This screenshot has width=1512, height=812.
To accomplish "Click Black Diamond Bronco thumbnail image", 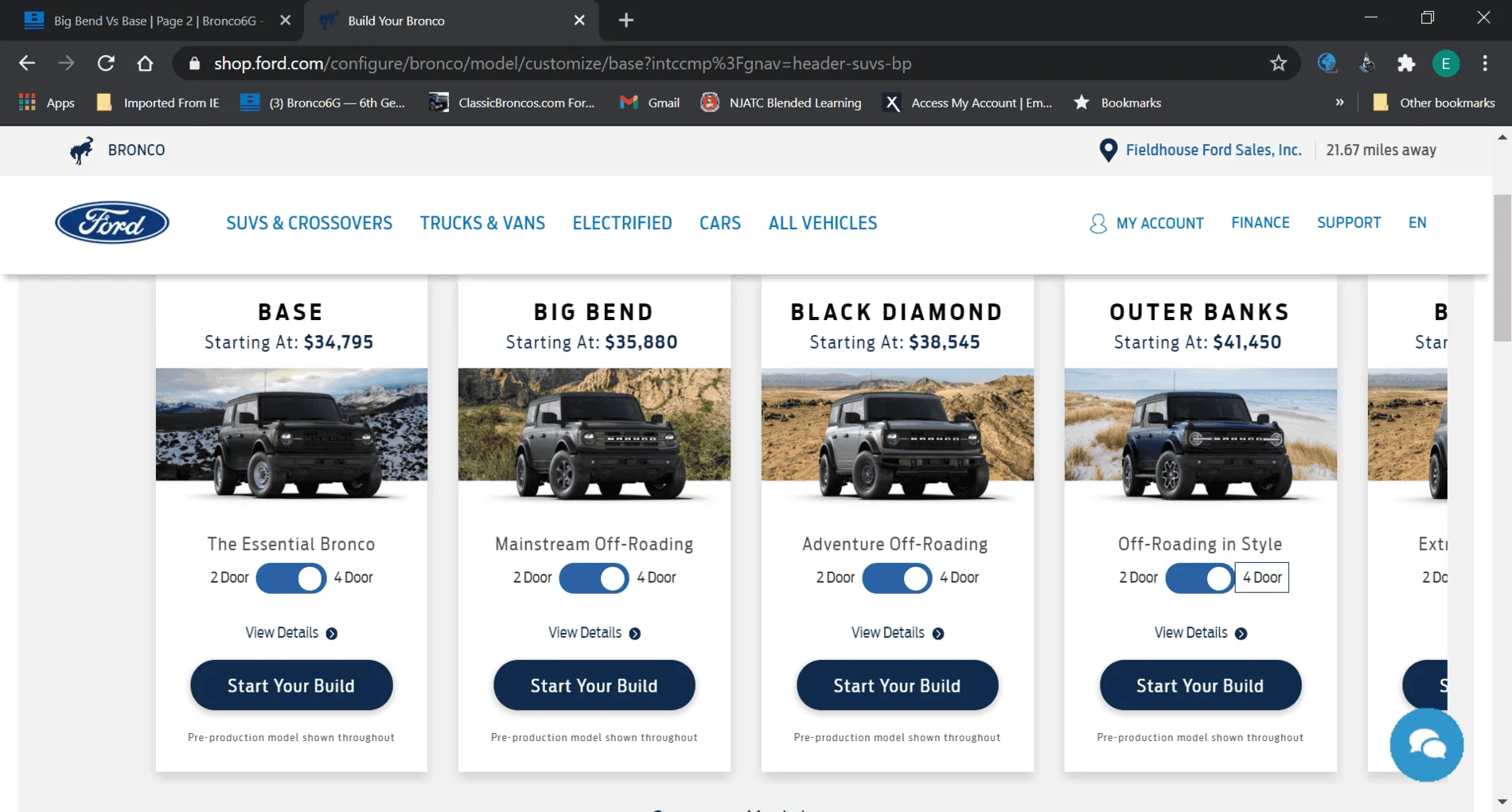I will tap(898, 434).
